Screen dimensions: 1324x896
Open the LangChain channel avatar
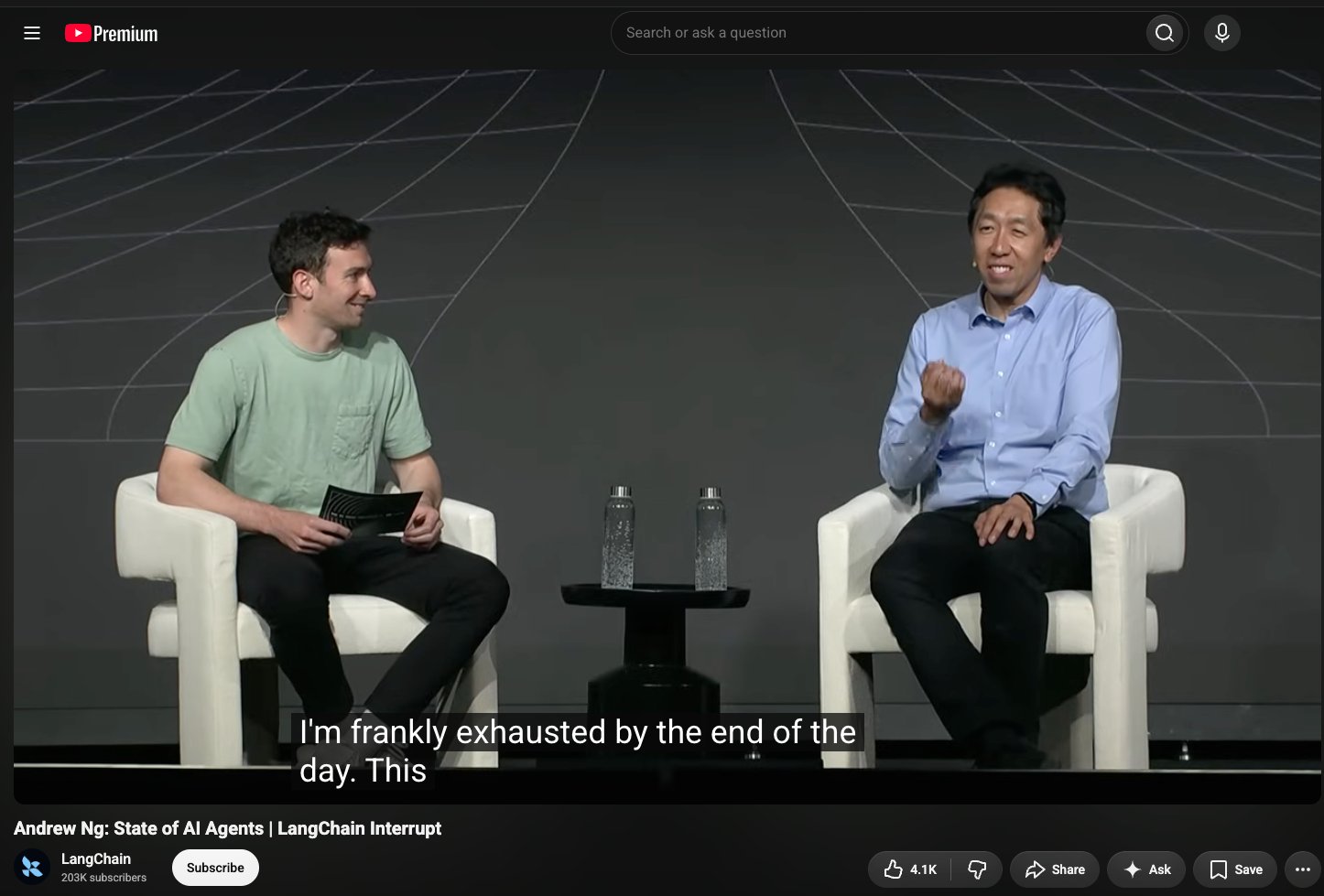32,867
